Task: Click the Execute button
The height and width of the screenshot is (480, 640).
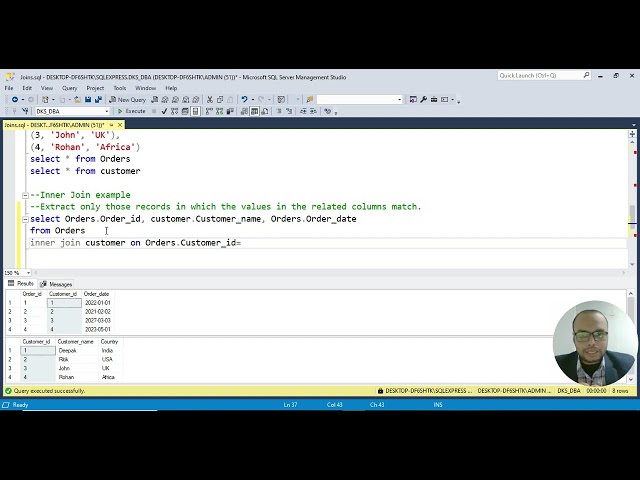Action: coord(131,111)
